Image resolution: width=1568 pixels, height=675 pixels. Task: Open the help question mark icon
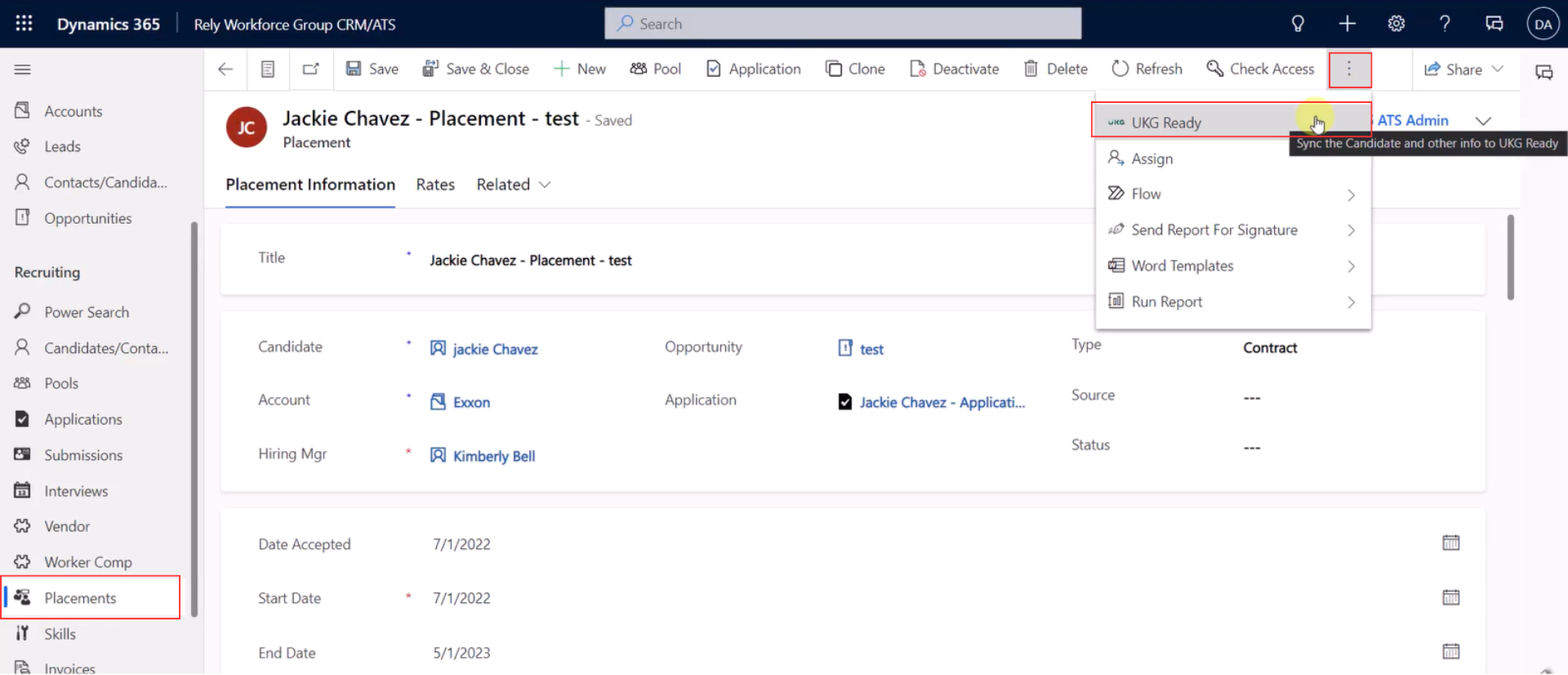tap(1445, 24)
